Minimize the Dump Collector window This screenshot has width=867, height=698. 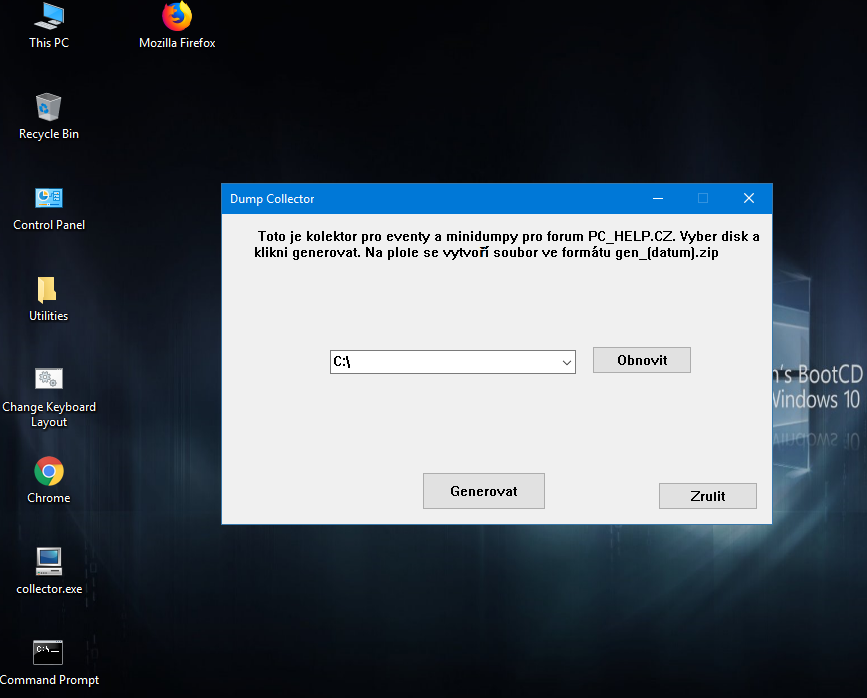point(658,199)
